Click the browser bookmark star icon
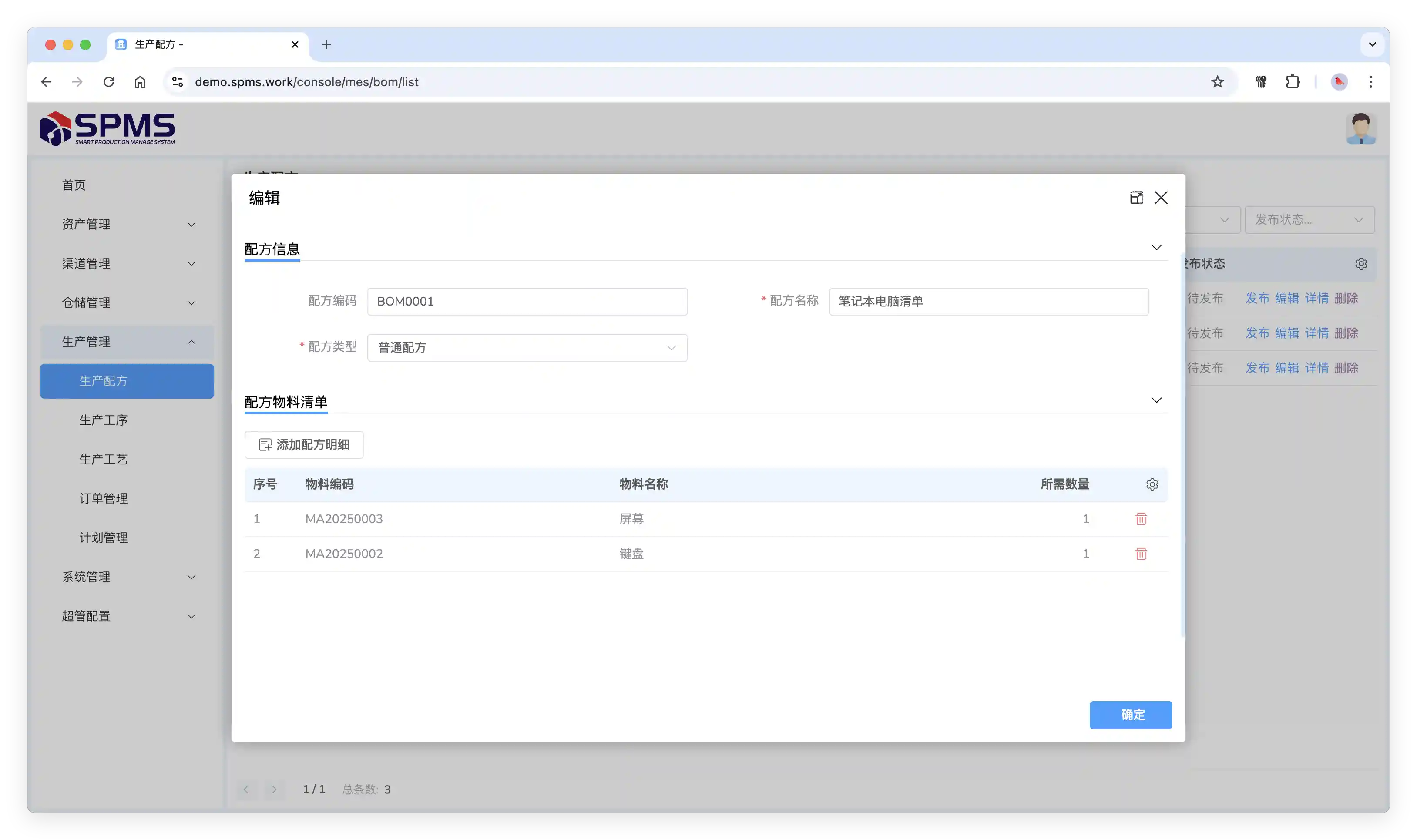1417x840 pixels. [1217, 82]
